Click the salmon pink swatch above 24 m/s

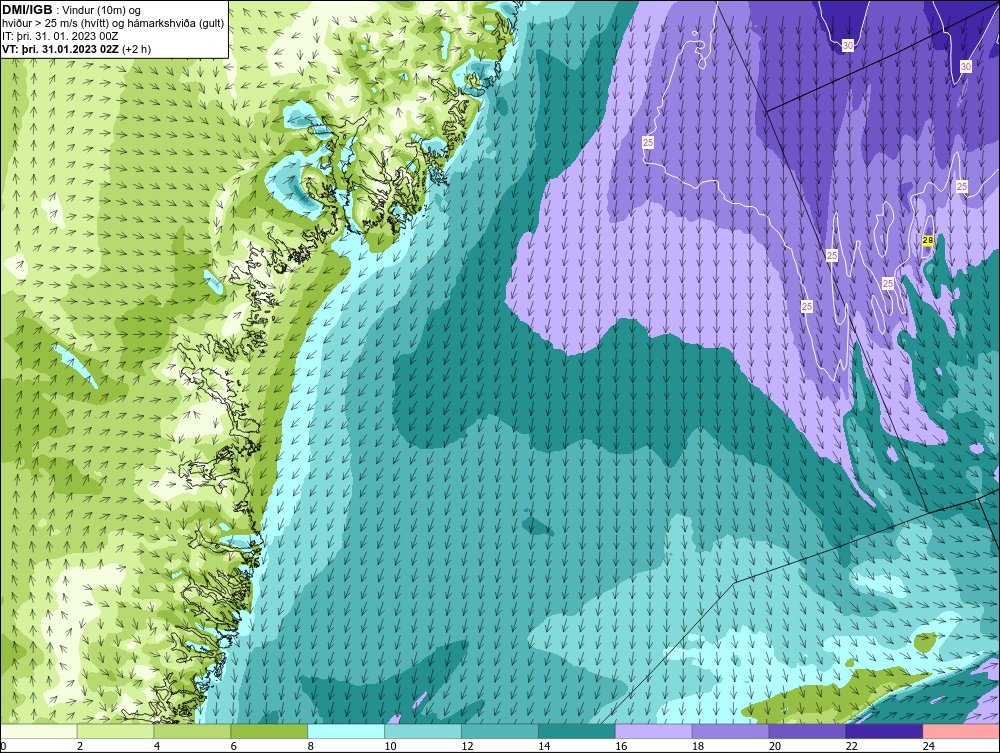[961, 731]
